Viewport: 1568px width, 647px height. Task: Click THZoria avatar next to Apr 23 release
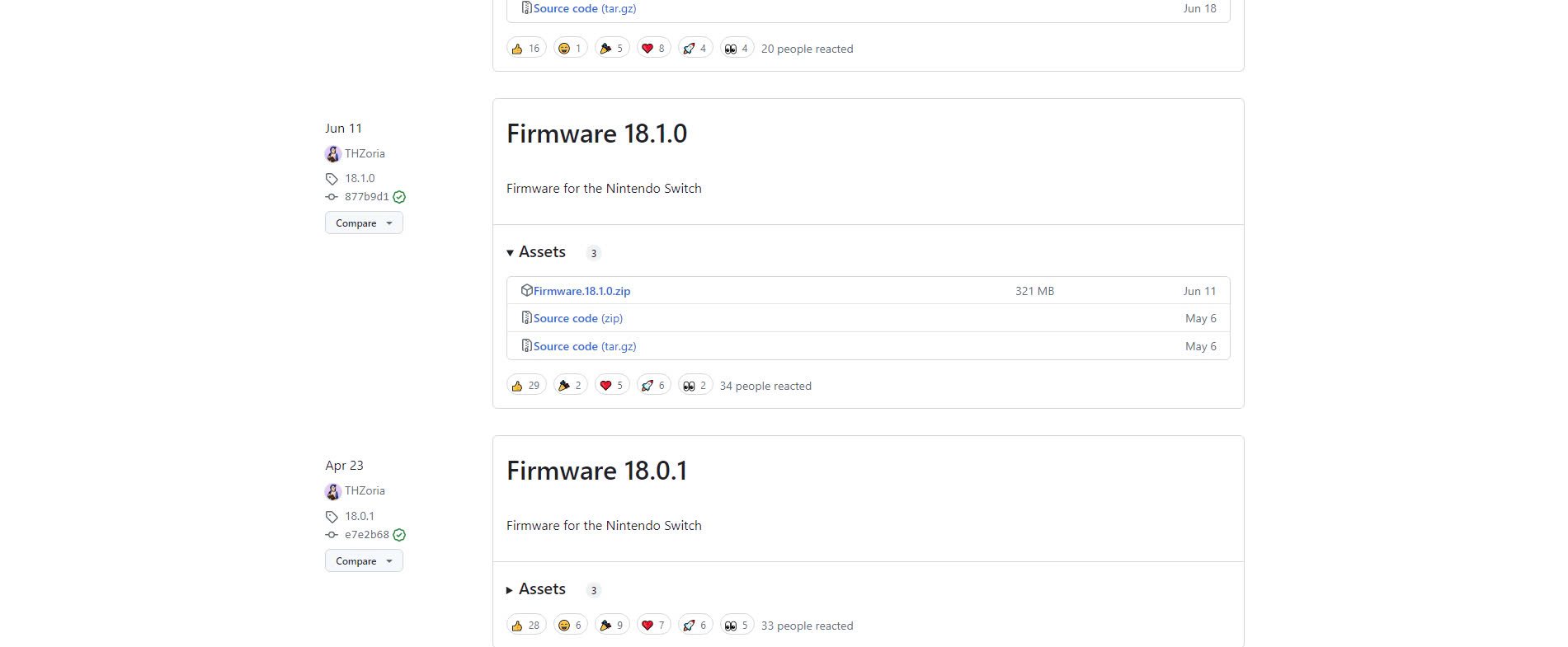pyautogui.click(x=333, y=491)
